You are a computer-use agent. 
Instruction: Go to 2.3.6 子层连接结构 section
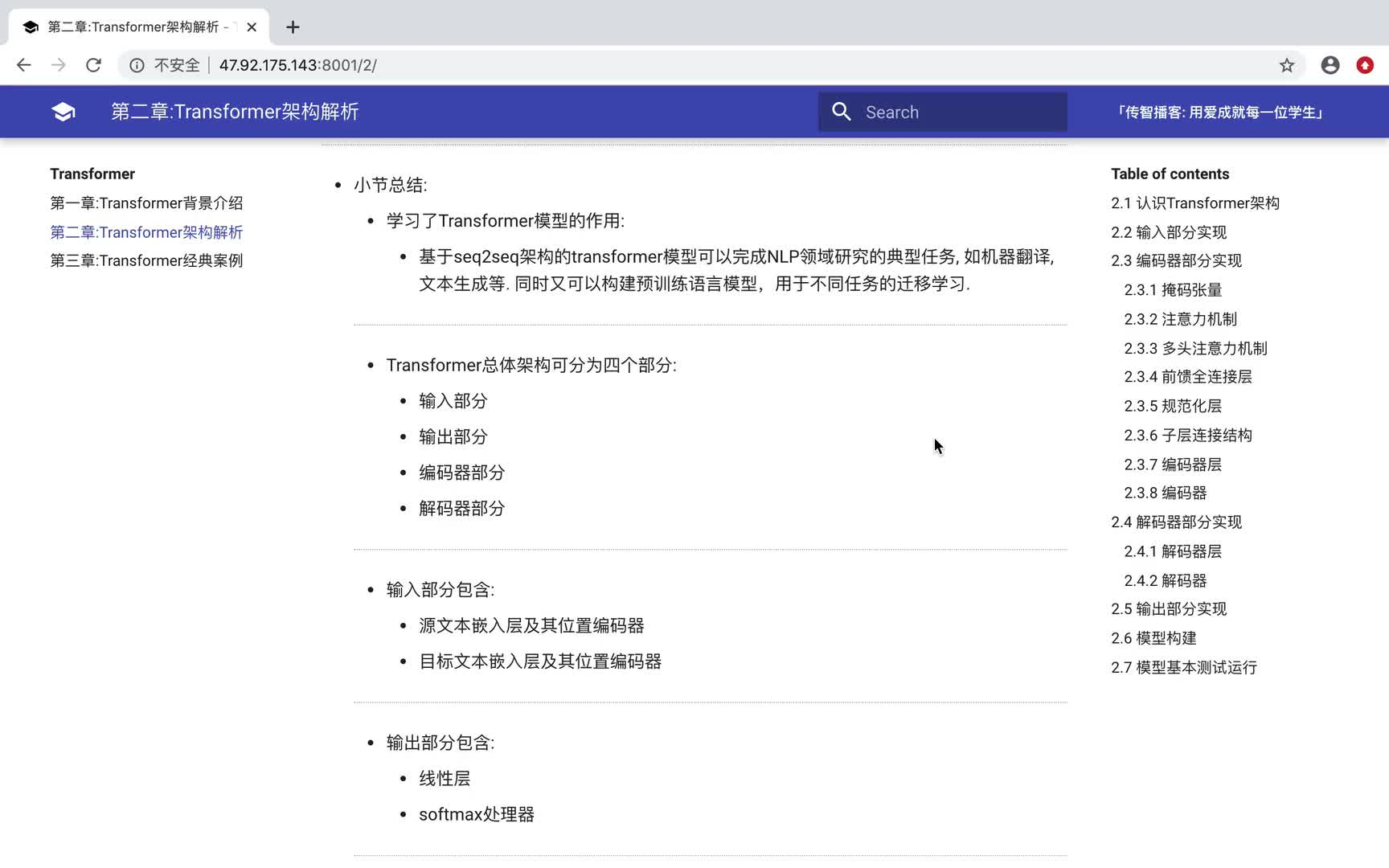point(1188,435)
